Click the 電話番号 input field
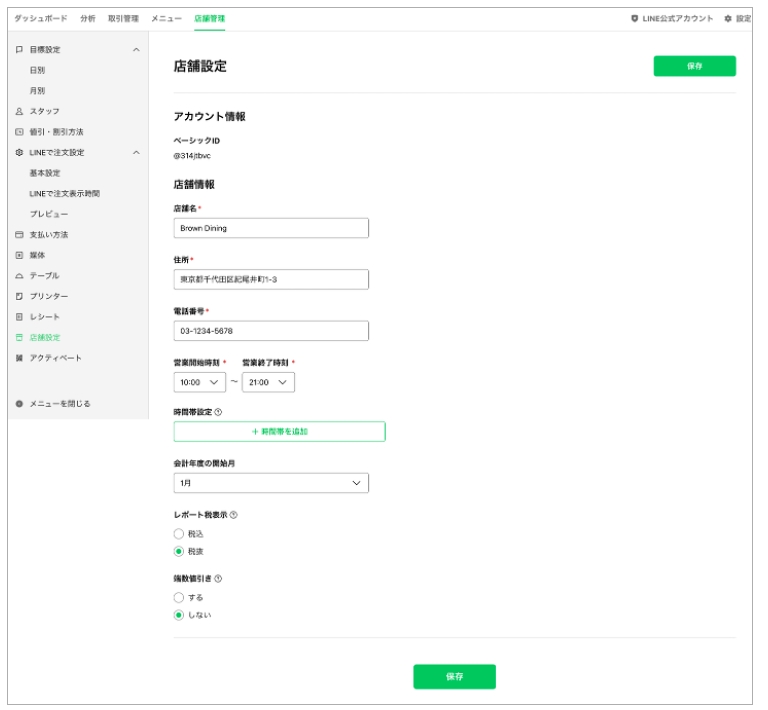This screenshot has width=768, height=710. click(x=271, y=331)
